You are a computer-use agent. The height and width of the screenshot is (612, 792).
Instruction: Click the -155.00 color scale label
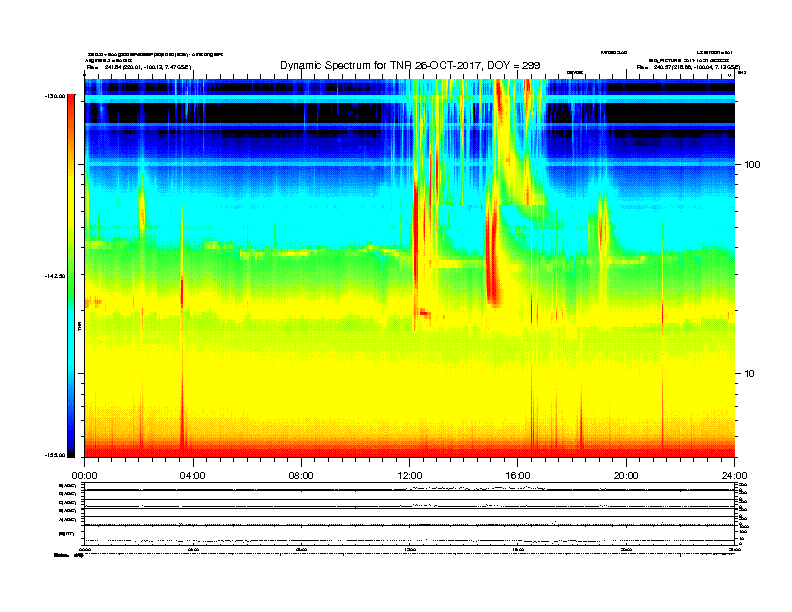pyautogui.click(x=55, y=455)
